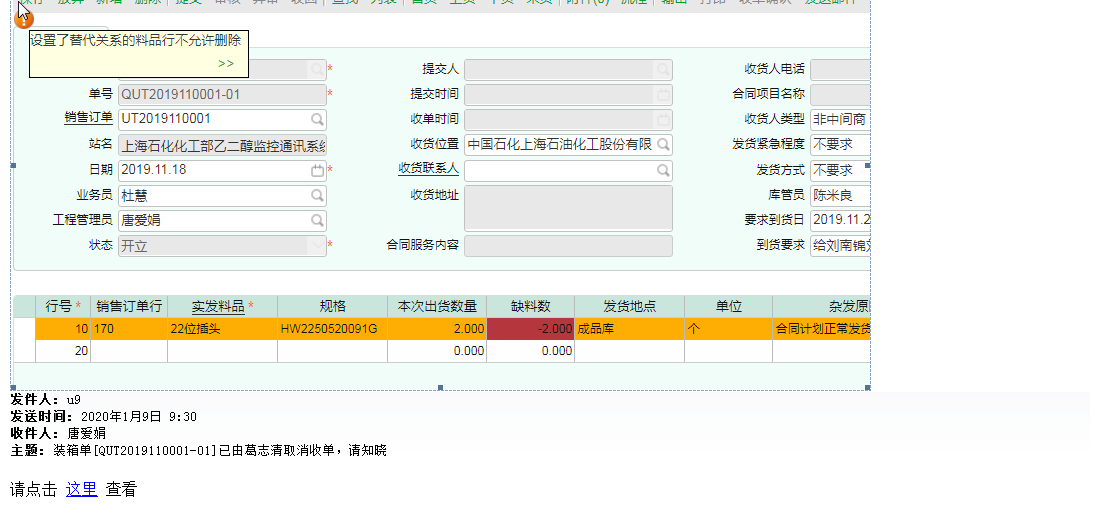Image resolution: width=1100 pixels, height=530 pixels.
Task: Click the orange warning icon at top left
Action: coord(24,18)
